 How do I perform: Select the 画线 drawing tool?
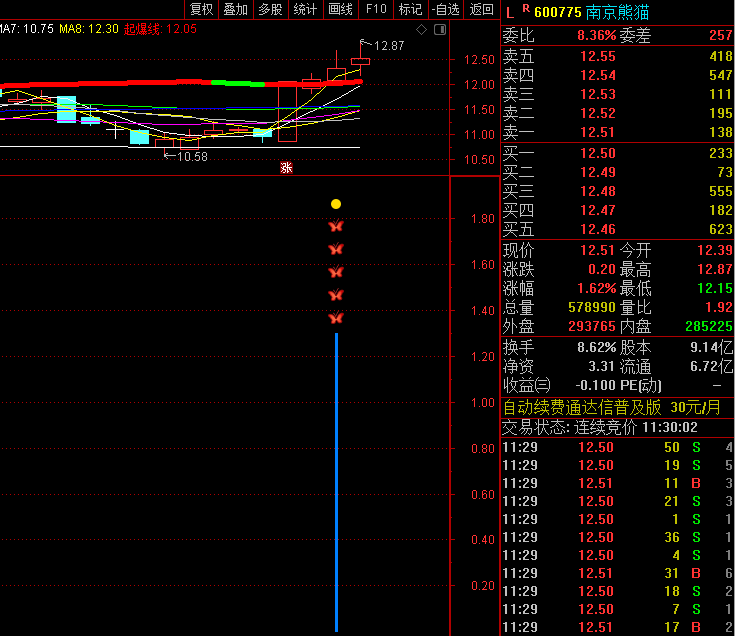point(340,10)
